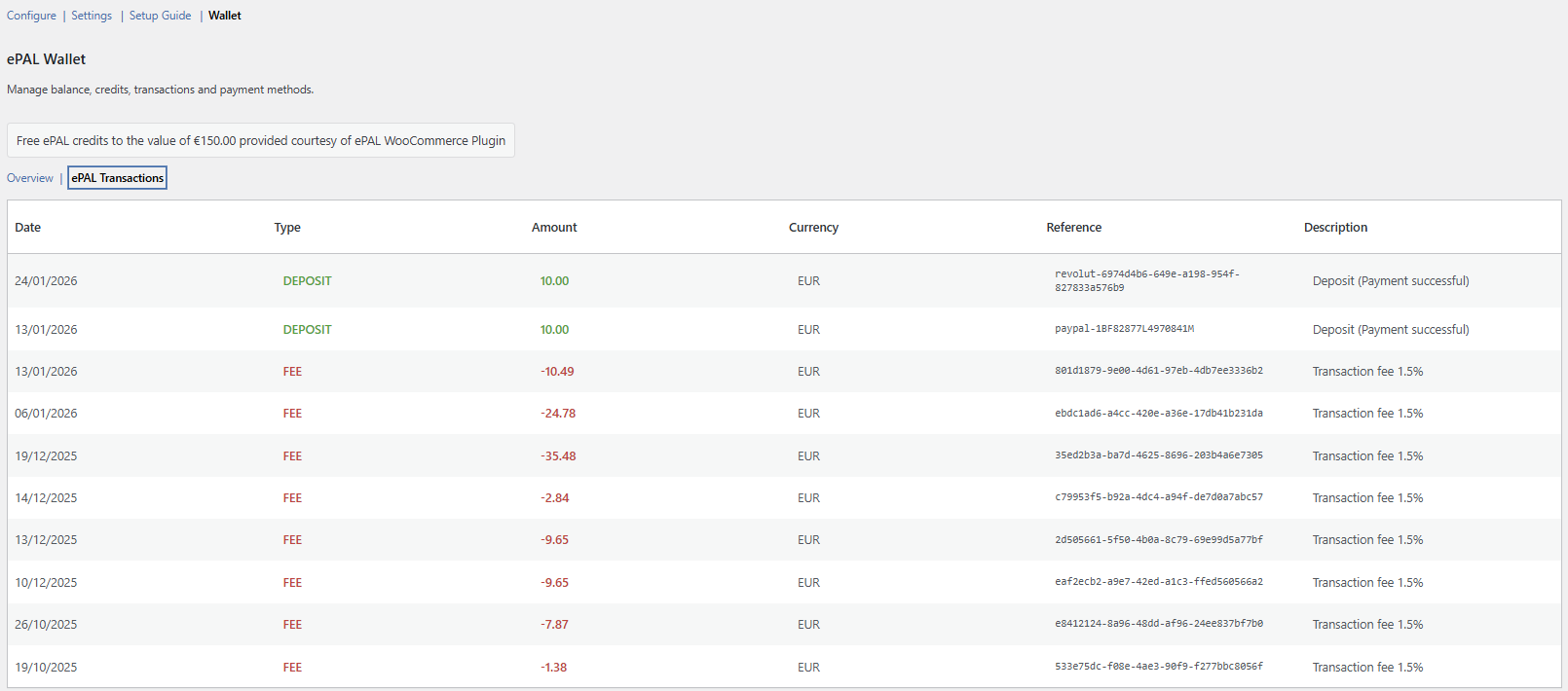
Task: Select the Wallet tab
Action: pos(224,16)
